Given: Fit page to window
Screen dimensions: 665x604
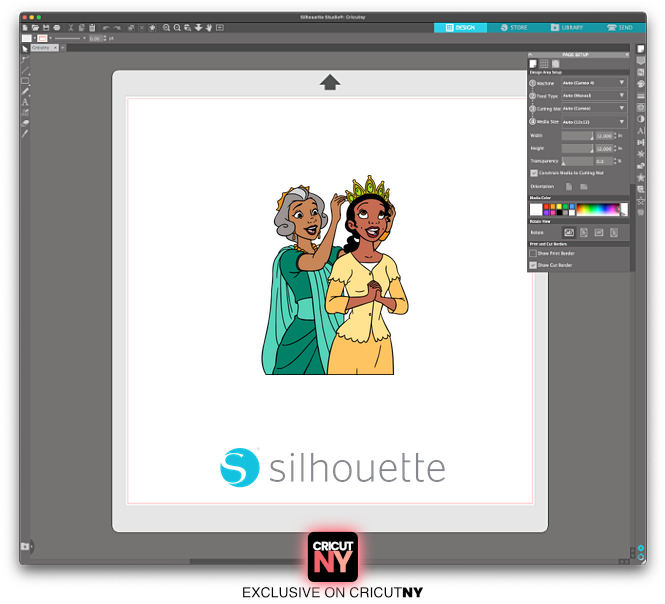Looking at the screenshot, I should point(220,28).
